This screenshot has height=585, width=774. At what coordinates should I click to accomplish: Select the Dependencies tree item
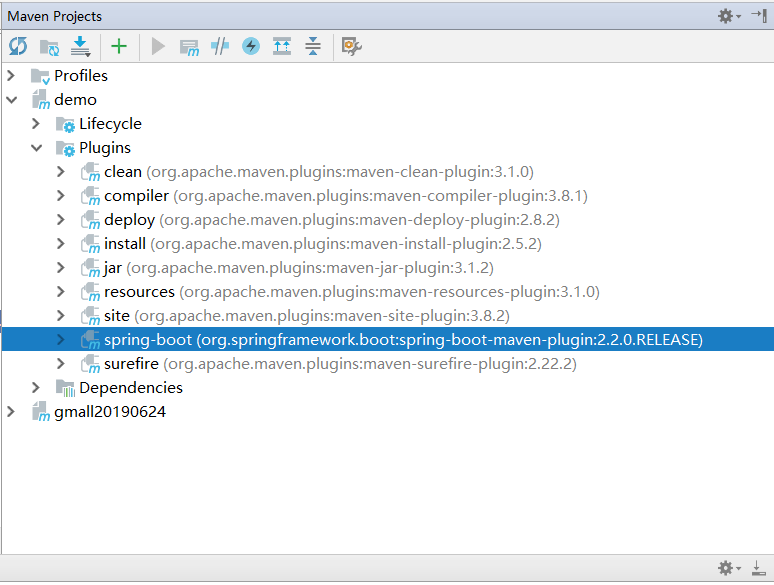[131, 388]
